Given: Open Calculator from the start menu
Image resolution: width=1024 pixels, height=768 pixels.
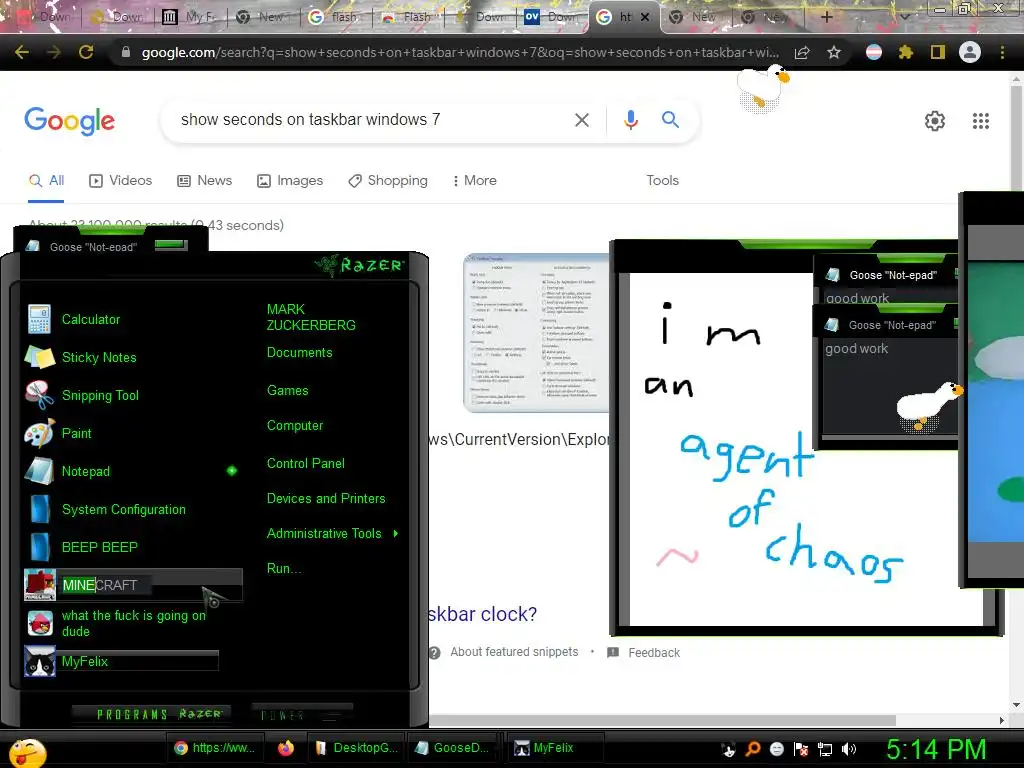Looking at the screenshot, I should [91, 319].
